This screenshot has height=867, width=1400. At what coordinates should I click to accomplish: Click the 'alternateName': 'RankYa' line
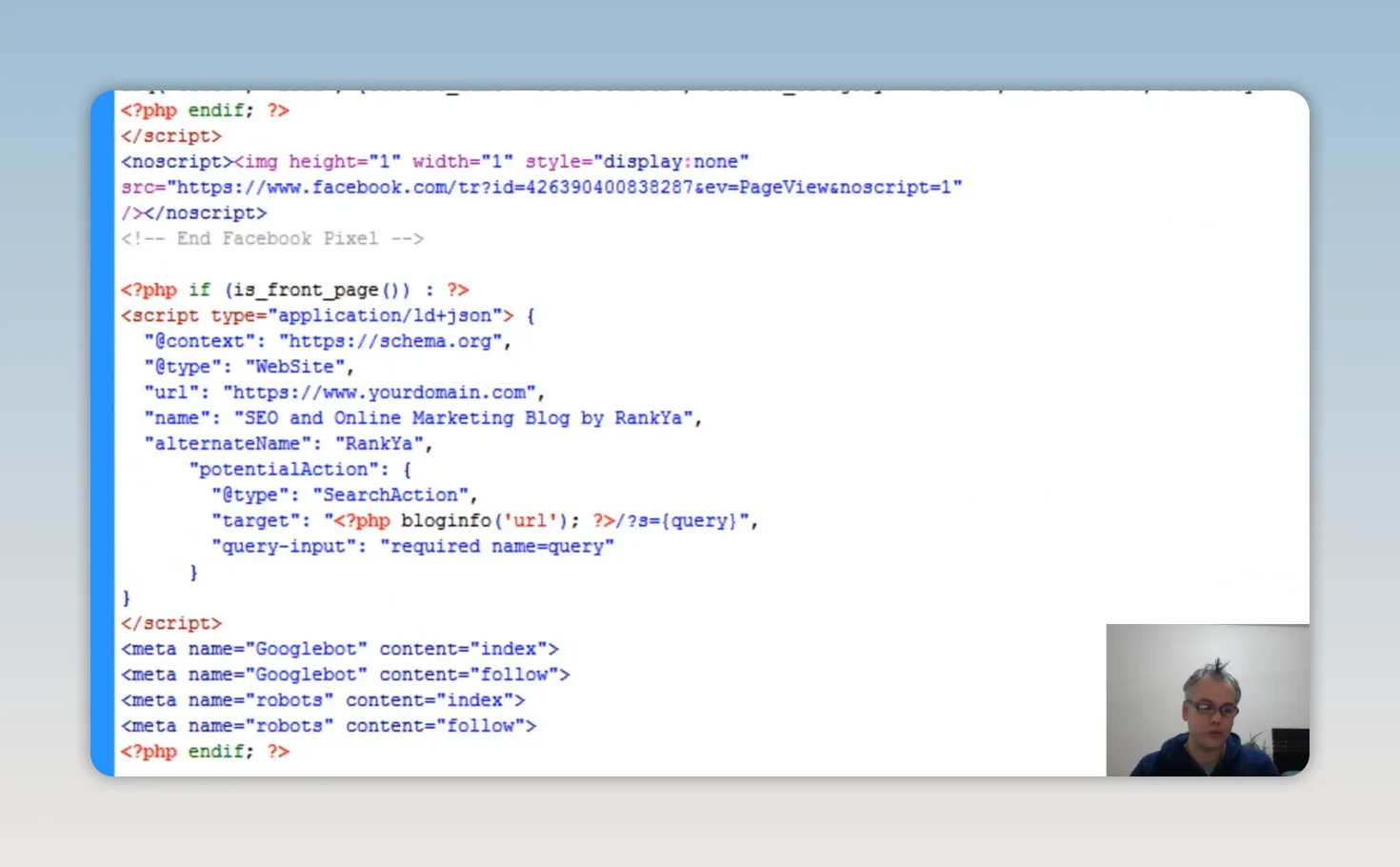289,445
